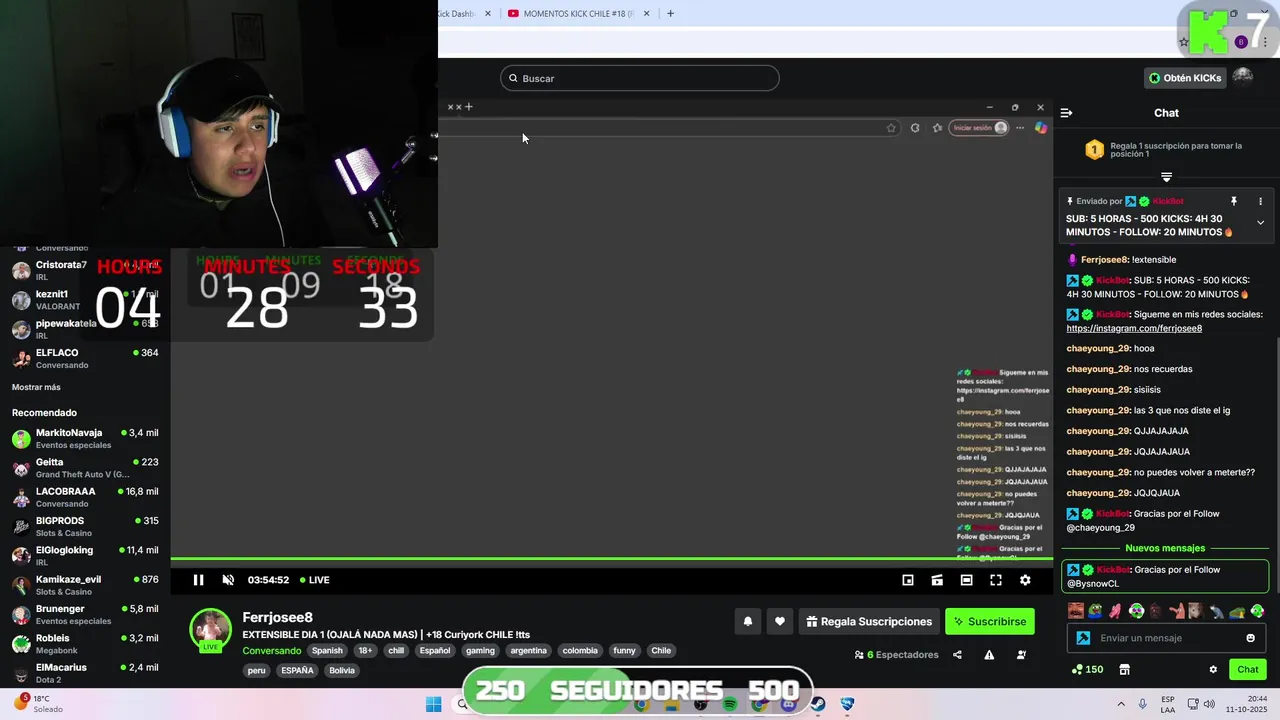This screenshot has width=1280, height=720.
Task: Open LACOBRAAA recommended channel
Action: 85,497
